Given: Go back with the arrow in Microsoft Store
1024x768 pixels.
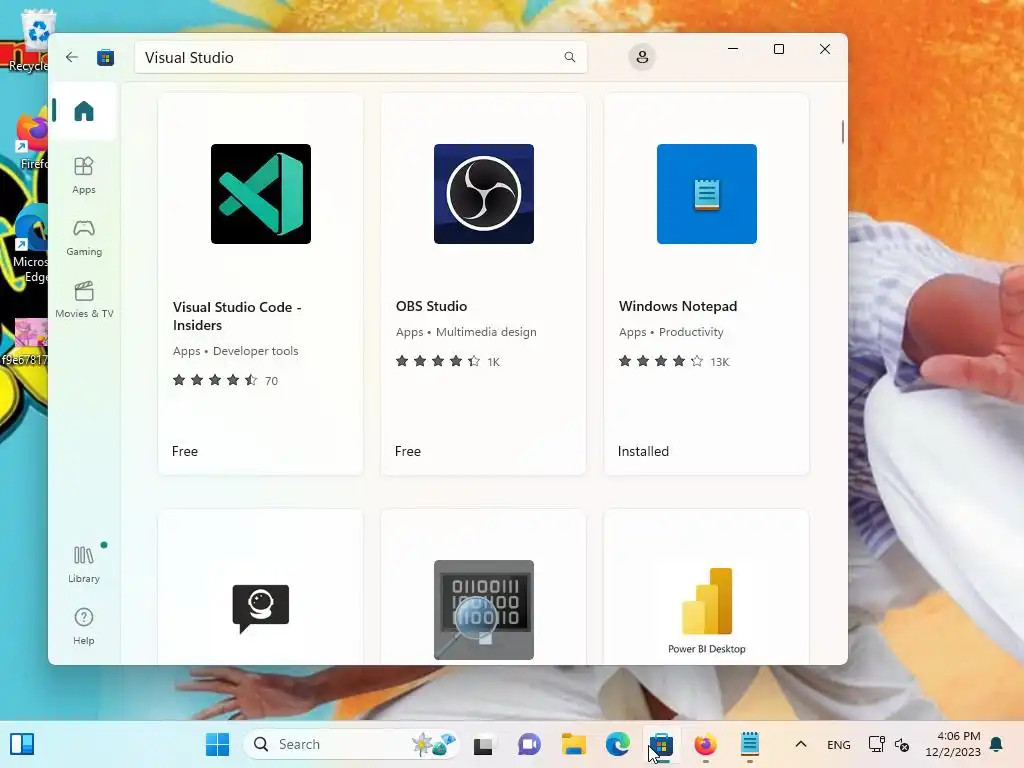Looking at the screenshot, I should (x=72, y=57).
